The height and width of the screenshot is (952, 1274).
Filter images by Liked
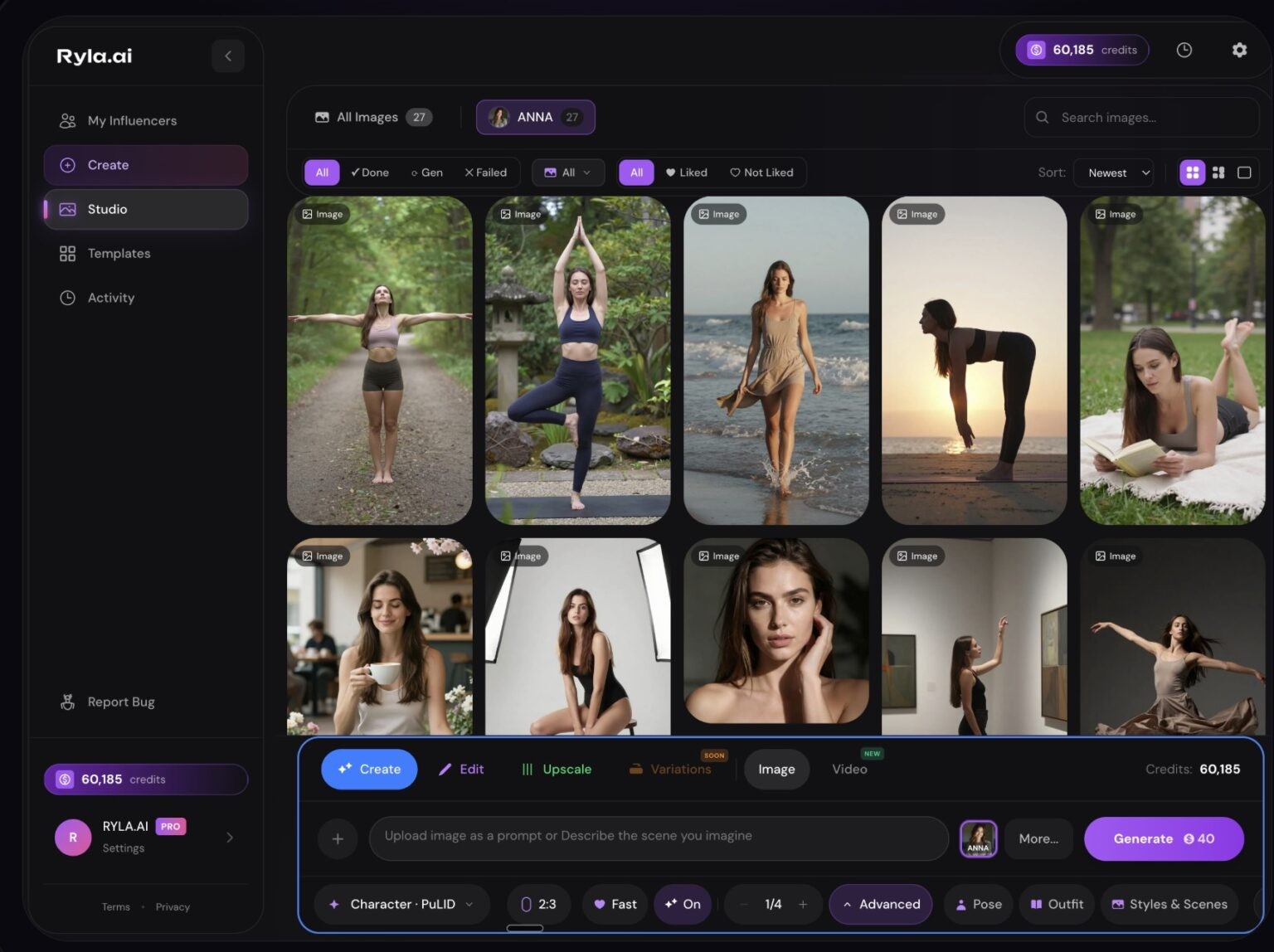686,172
